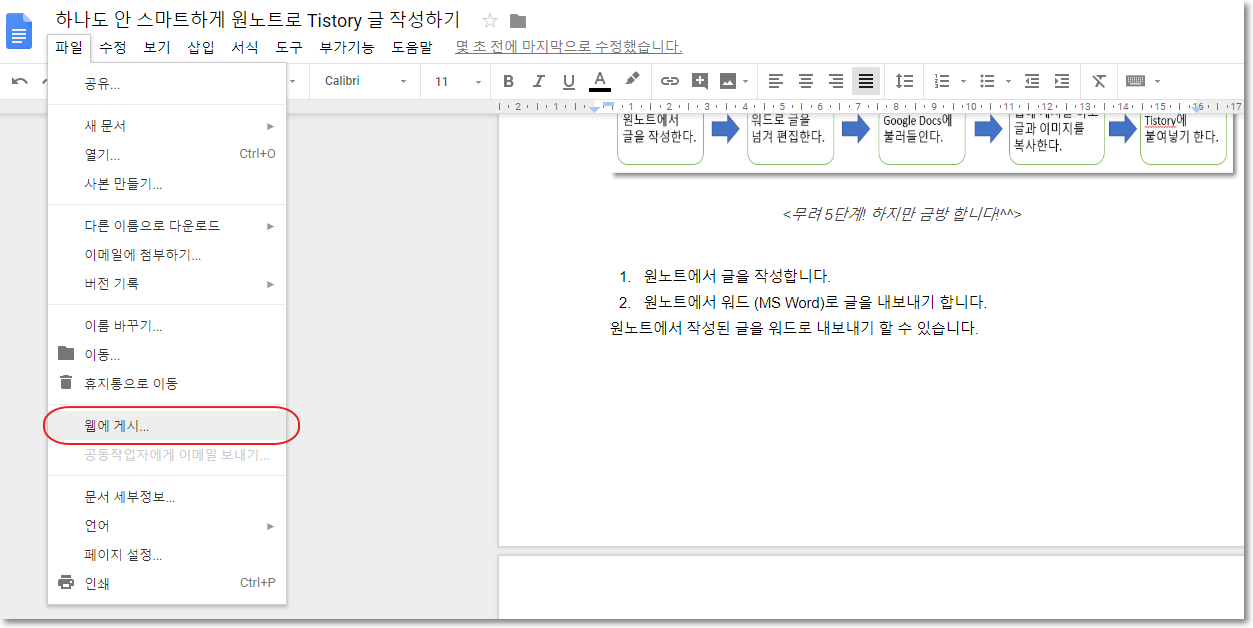Apply numbered list
Viewport: 1253px width, 628px height.
[x=941, y=81]
